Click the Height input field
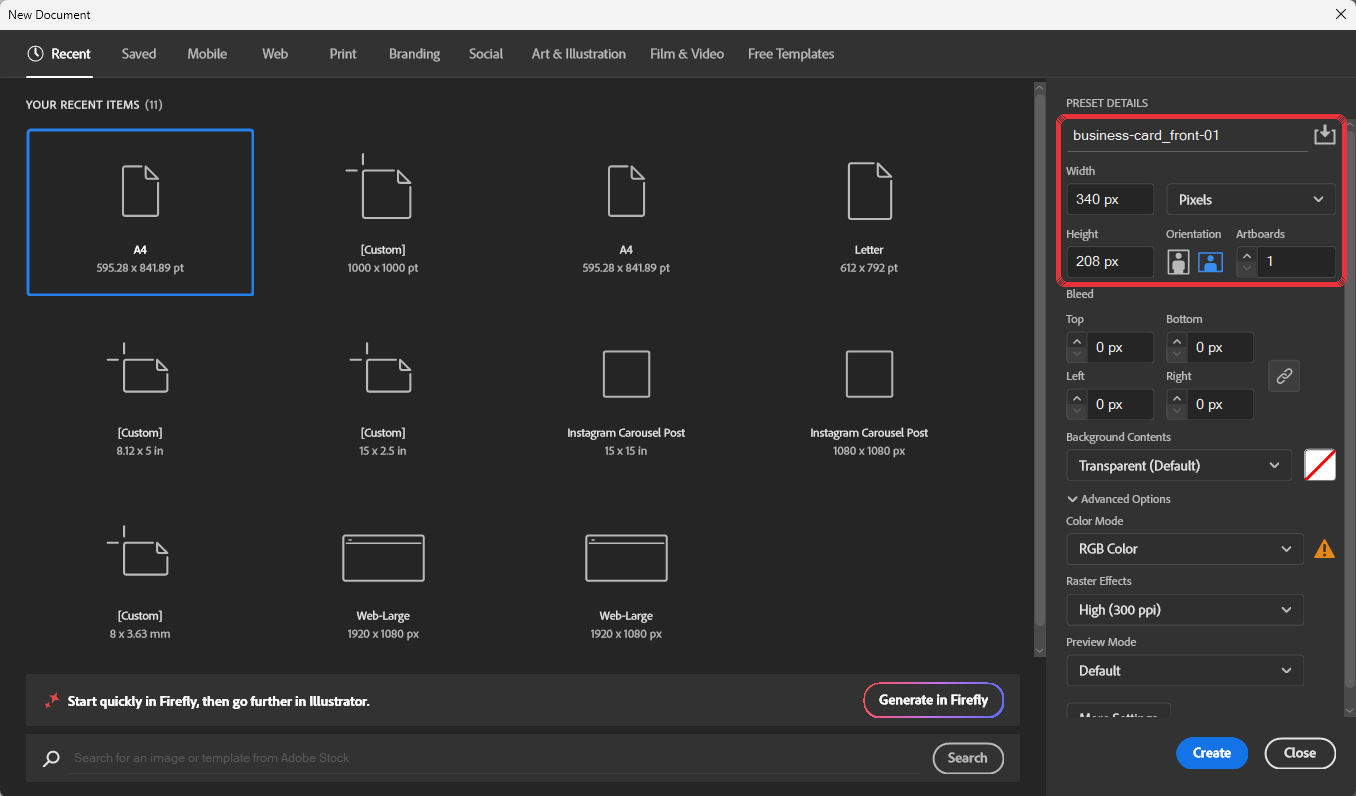This screenshot has width=1356, height=796. [1110, 261]
